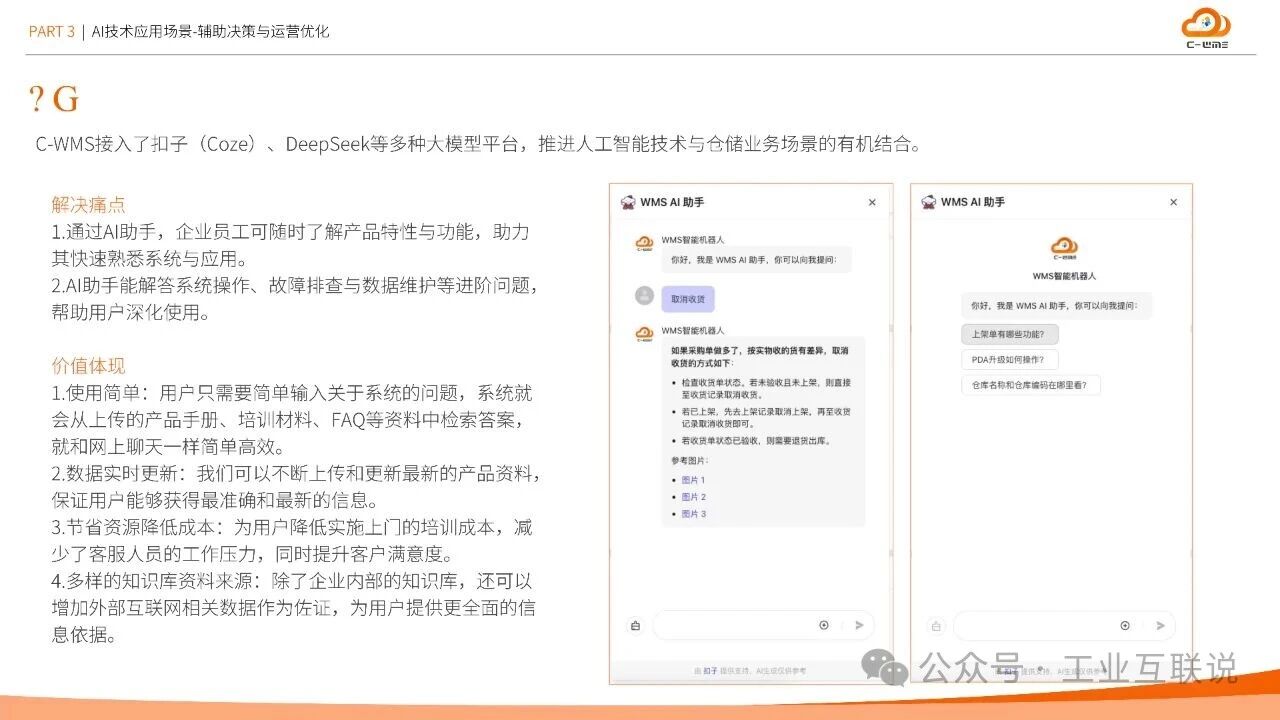Click the circular target icon in the left input bar
This screenshot has width=1280, height=720.
click(823, 624)
